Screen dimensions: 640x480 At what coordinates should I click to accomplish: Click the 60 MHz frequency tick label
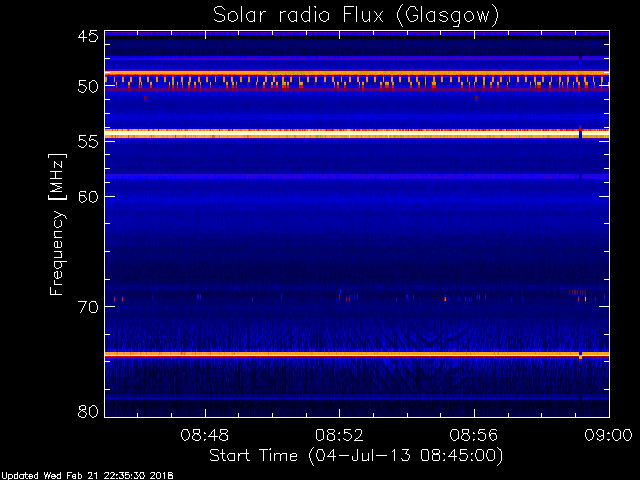87,197
